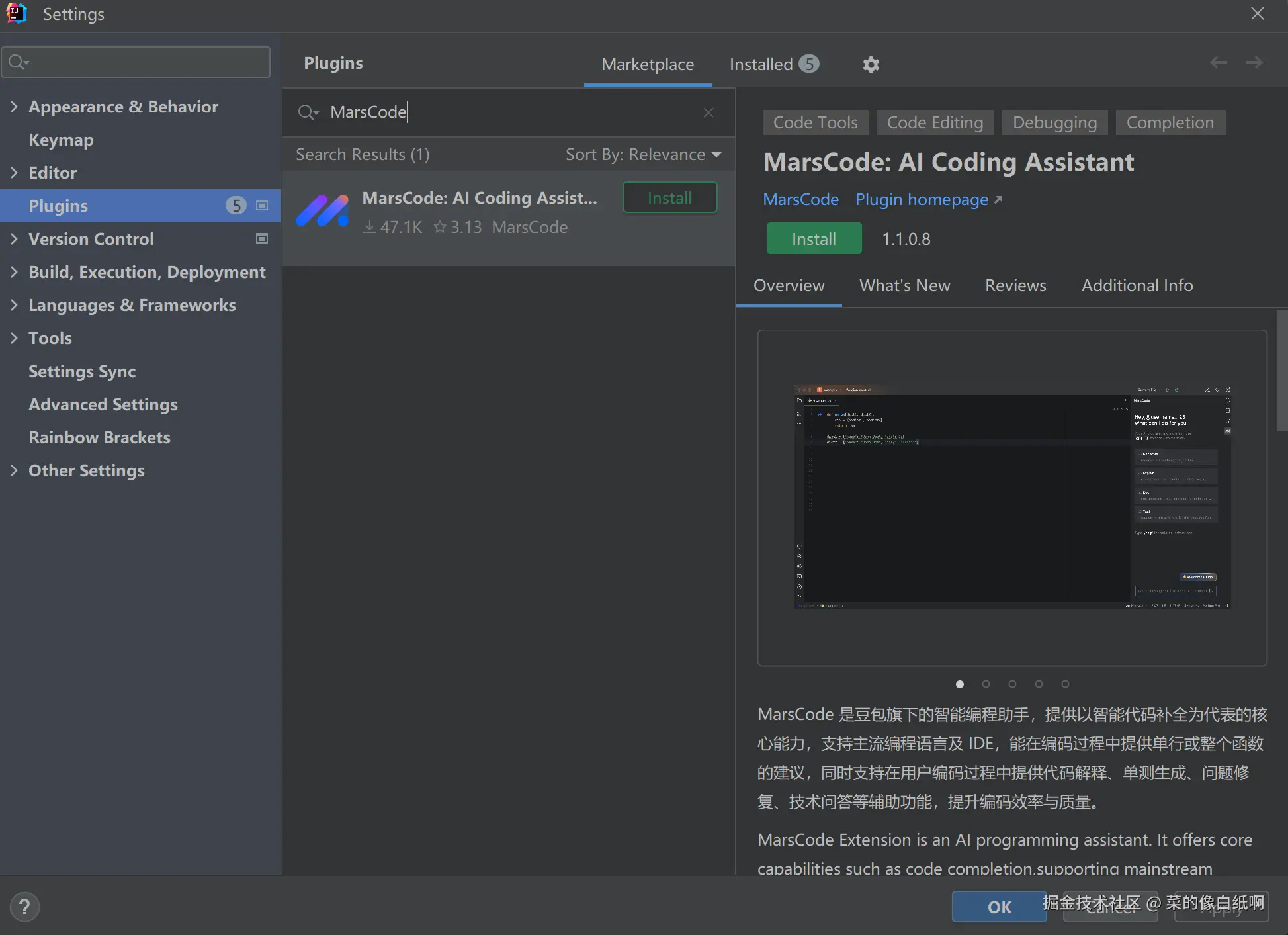Image resolution: width=1288 pixels, height=935 pixels.
Task: Show the first screenshot via carousel dot
Action: [960, 684]
